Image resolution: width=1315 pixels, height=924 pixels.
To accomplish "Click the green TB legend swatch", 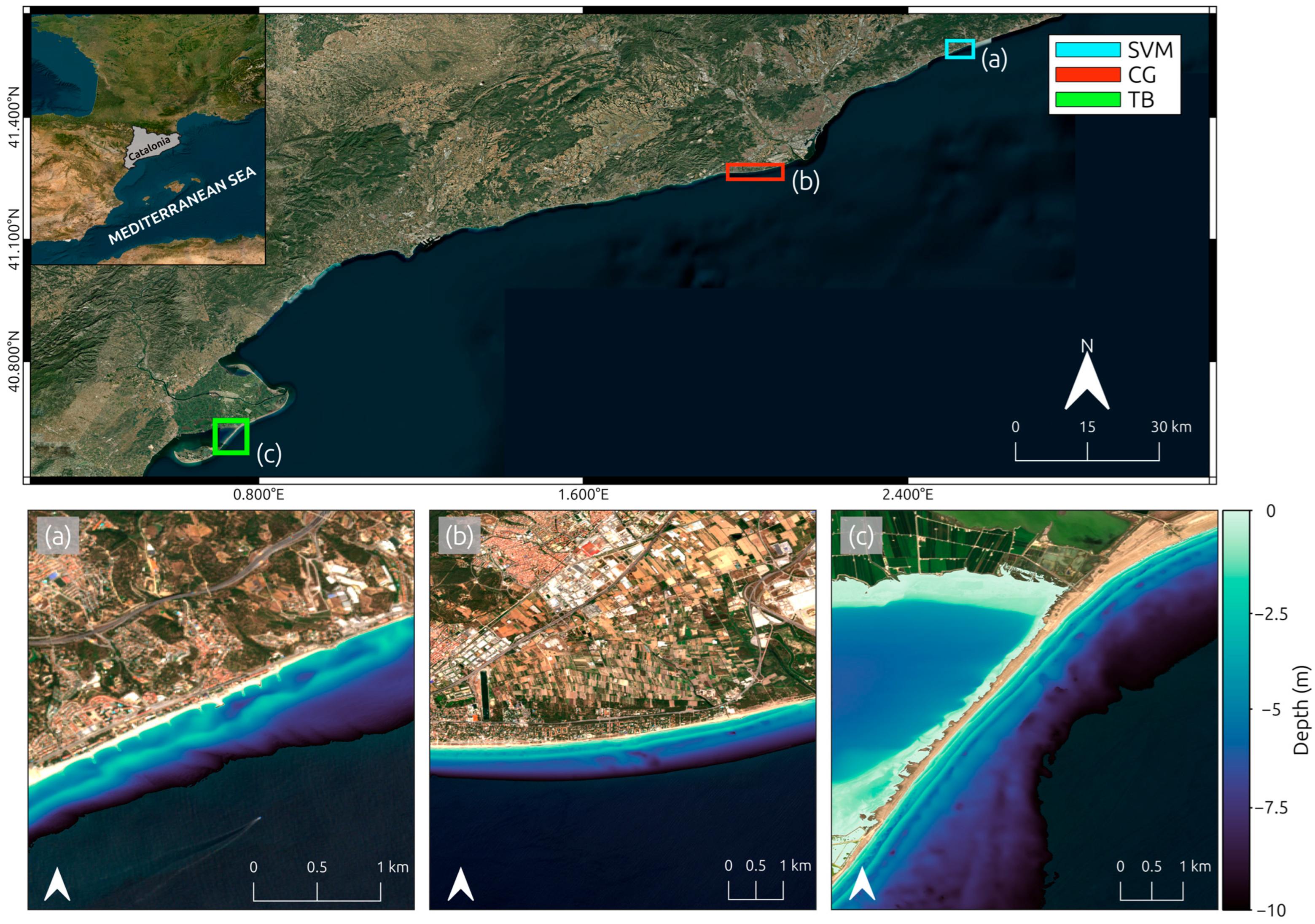I will (x=1088, y=99).
